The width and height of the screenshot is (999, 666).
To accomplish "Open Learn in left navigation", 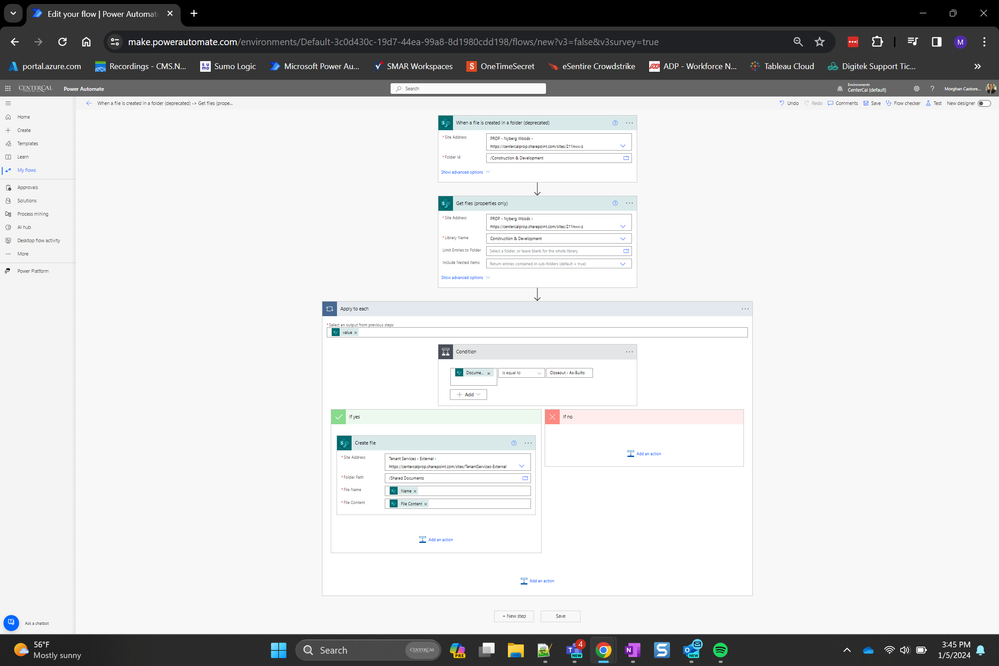I will (22, 157).
